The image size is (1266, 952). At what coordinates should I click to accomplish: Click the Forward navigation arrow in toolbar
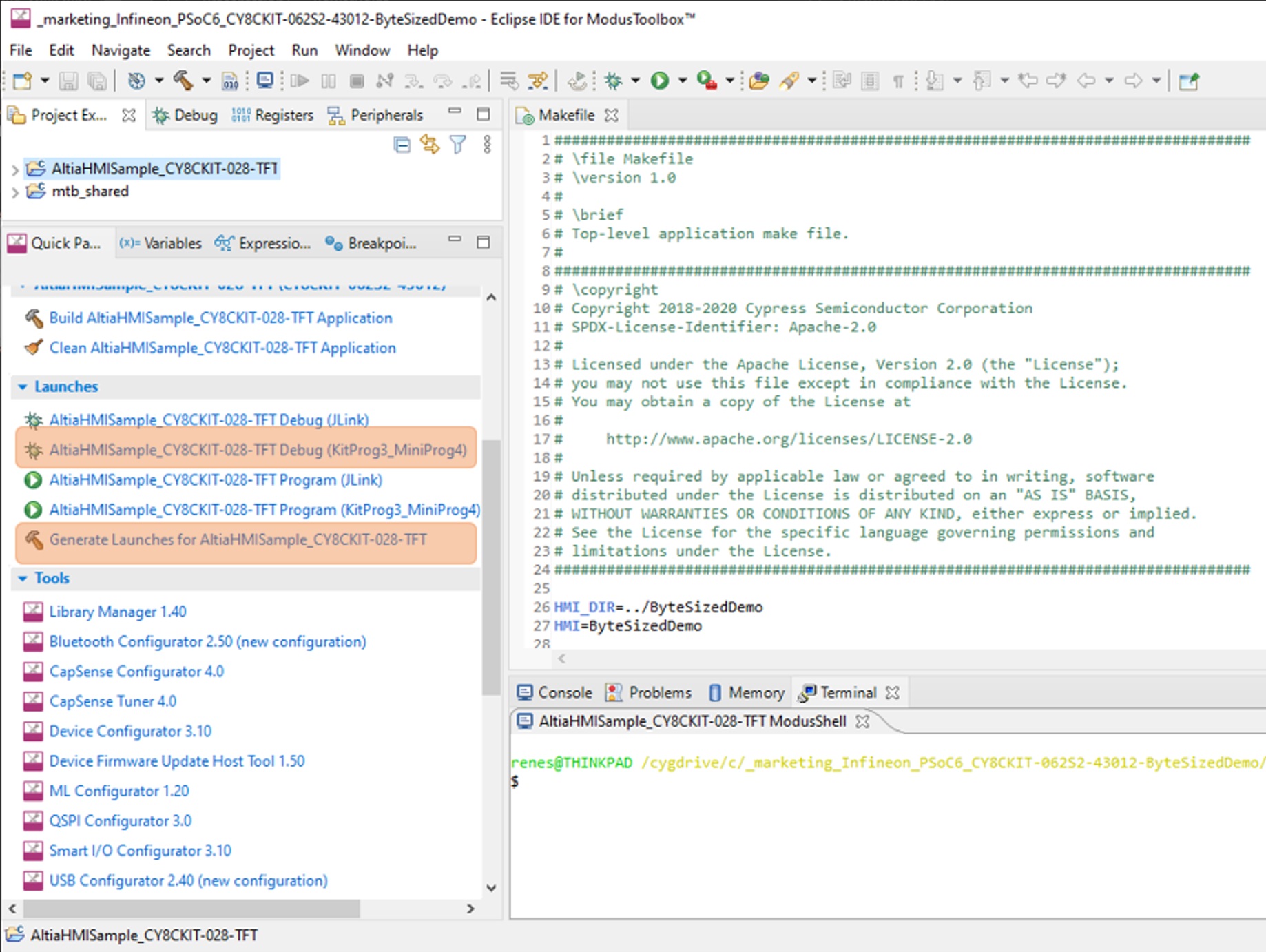(1133, 81)
